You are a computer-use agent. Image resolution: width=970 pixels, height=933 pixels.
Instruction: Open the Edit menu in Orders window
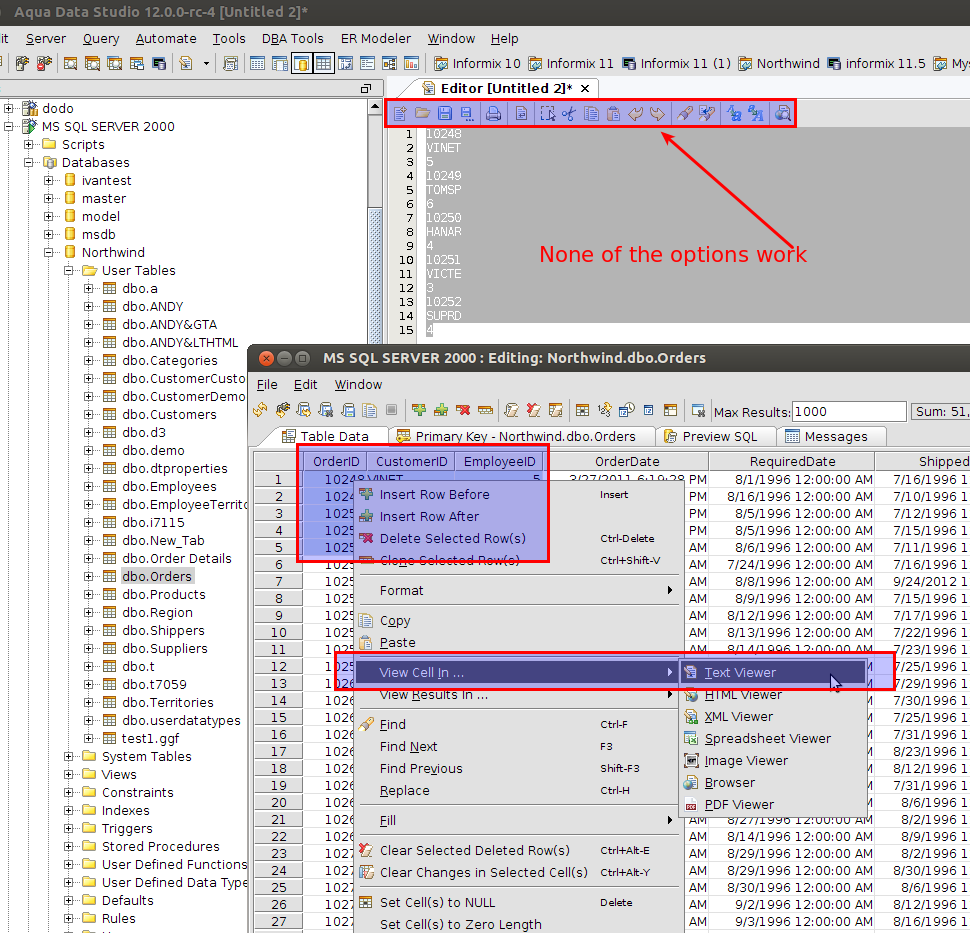click(305, 384)
